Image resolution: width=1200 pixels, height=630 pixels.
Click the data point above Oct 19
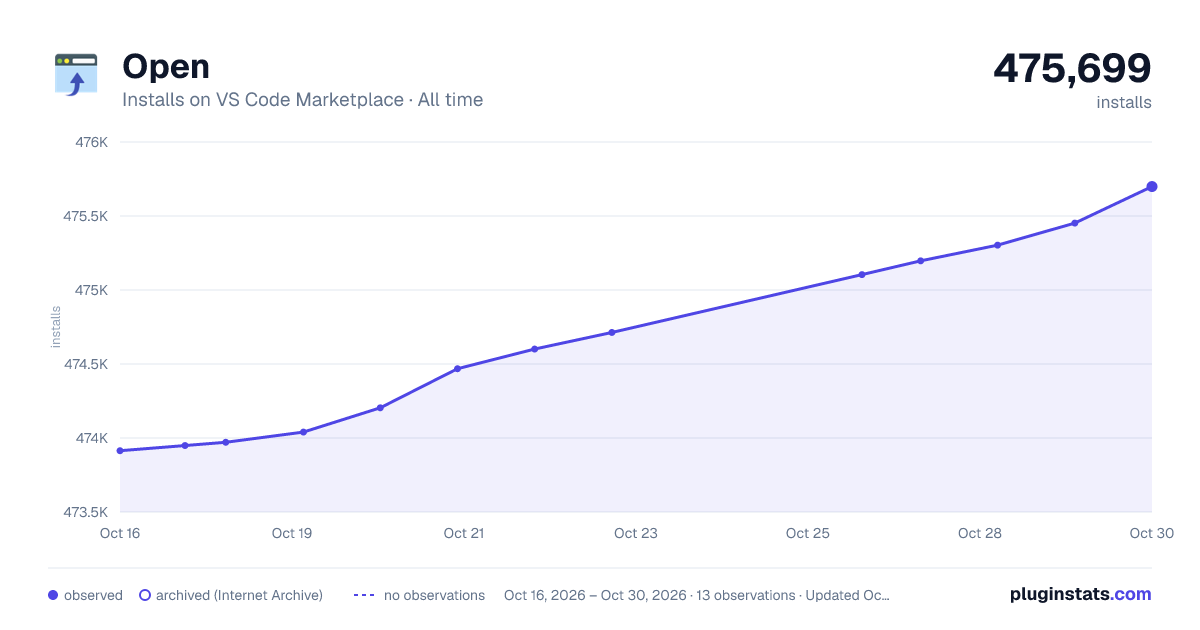coord(303,432)
